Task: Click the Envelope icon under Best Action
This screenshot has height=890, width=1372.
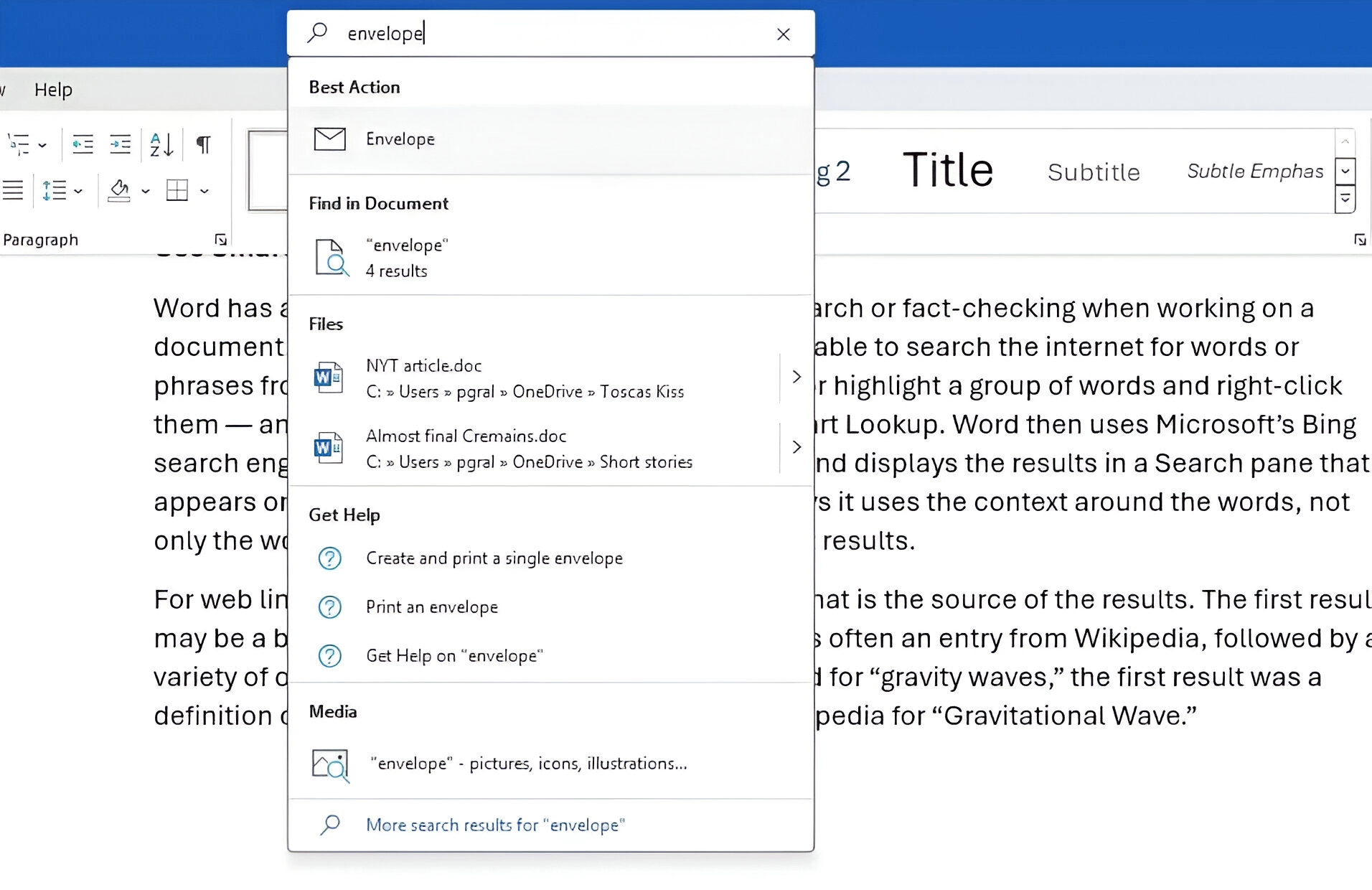Action: click(x=330, y=139)
